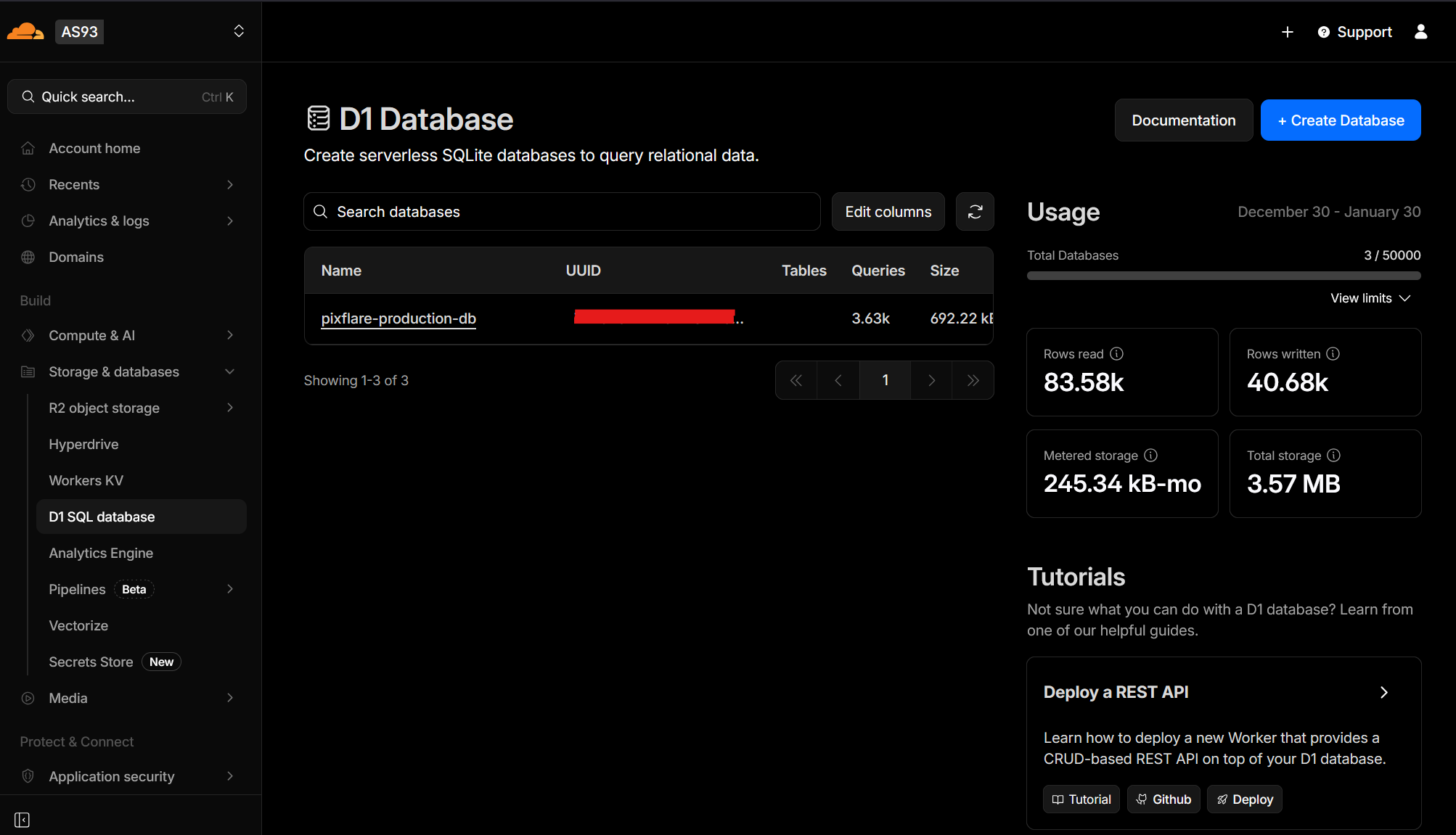
Task: Click the Recents clock icon
Action: click(28, 184)
